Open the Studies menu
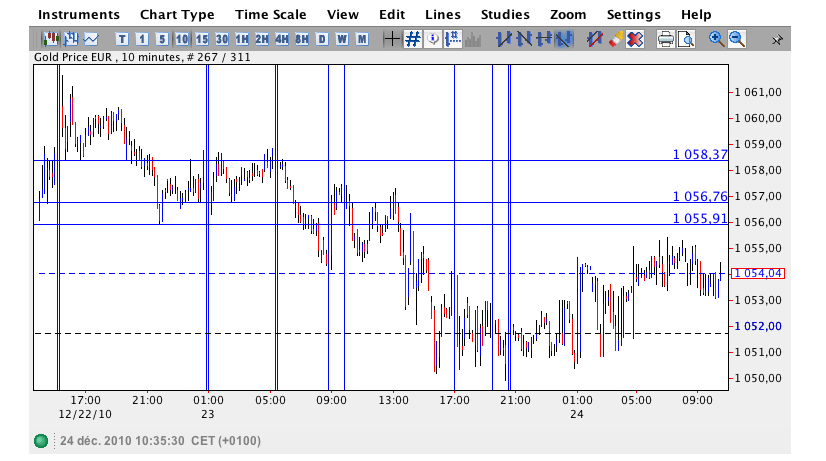Screen dimensions: 826x461 tap(505, 15)
